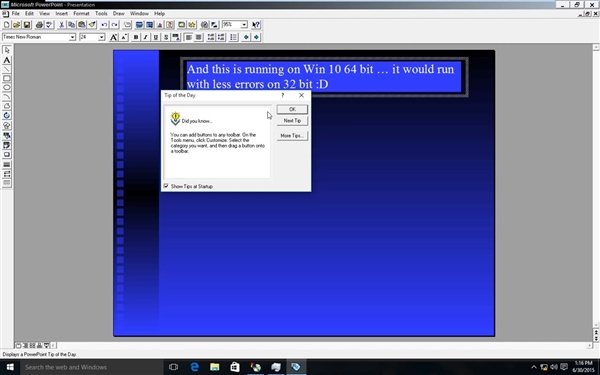Click the slide title text box
This screenshot has height=375, width=600.
pyautogui.click(x=324, y=77)
